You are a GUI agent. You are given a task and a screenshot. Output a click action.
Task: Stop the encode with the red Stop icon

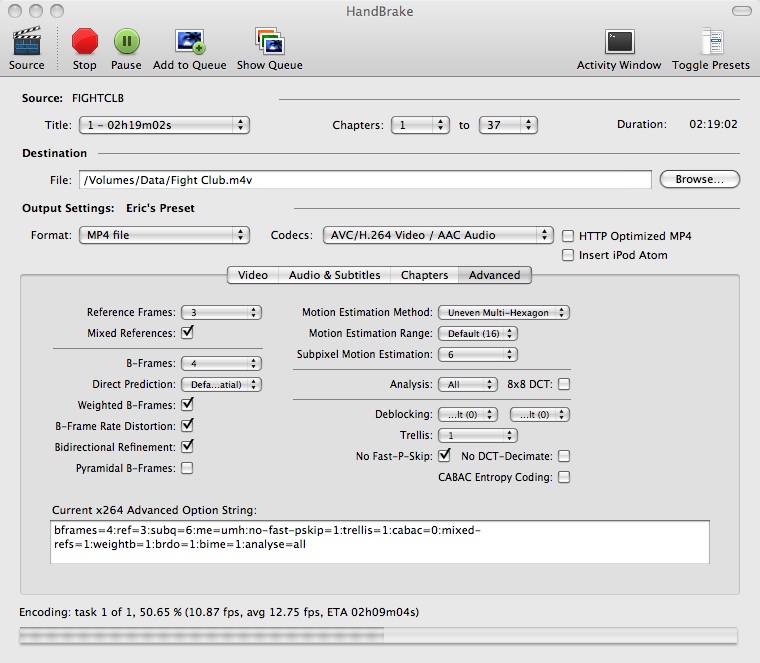pos(85,41)
